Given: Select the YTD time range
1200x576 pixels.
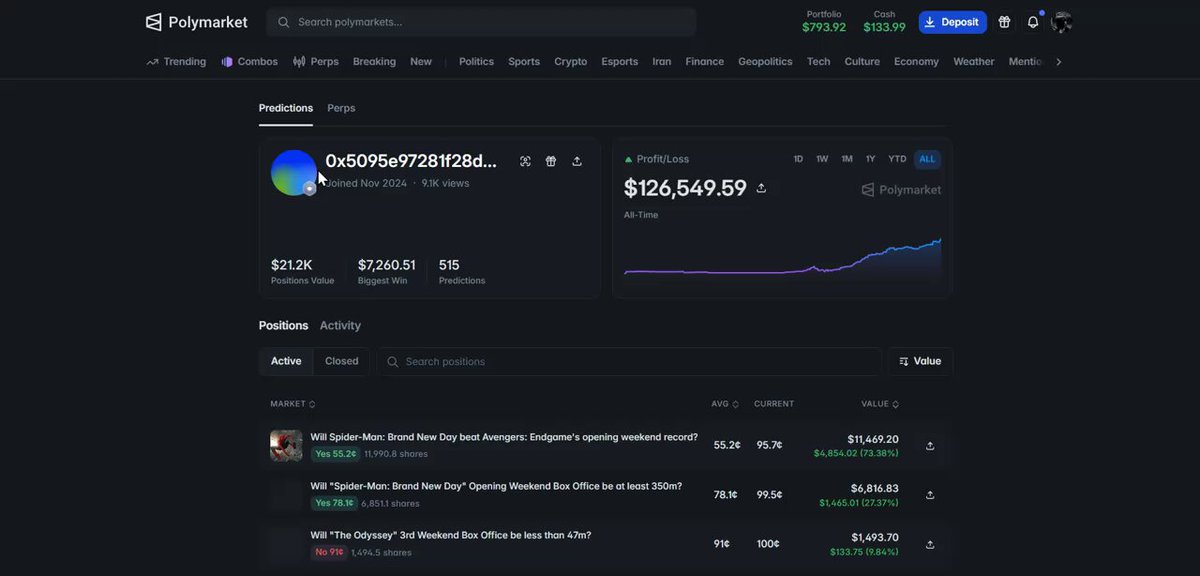Looking at the screenshot, I should point(897,159).
